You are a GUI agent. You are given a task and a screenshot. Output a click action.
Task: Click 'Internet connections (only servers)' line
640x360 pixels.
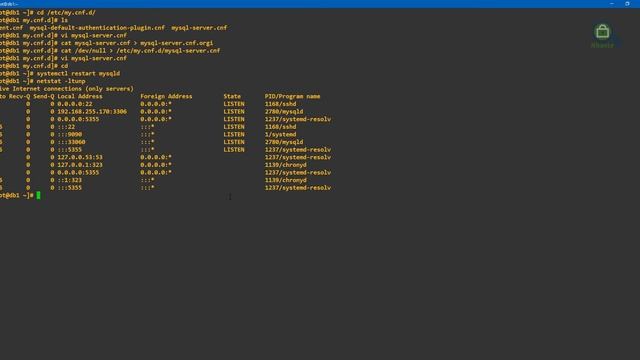(73, 89)
